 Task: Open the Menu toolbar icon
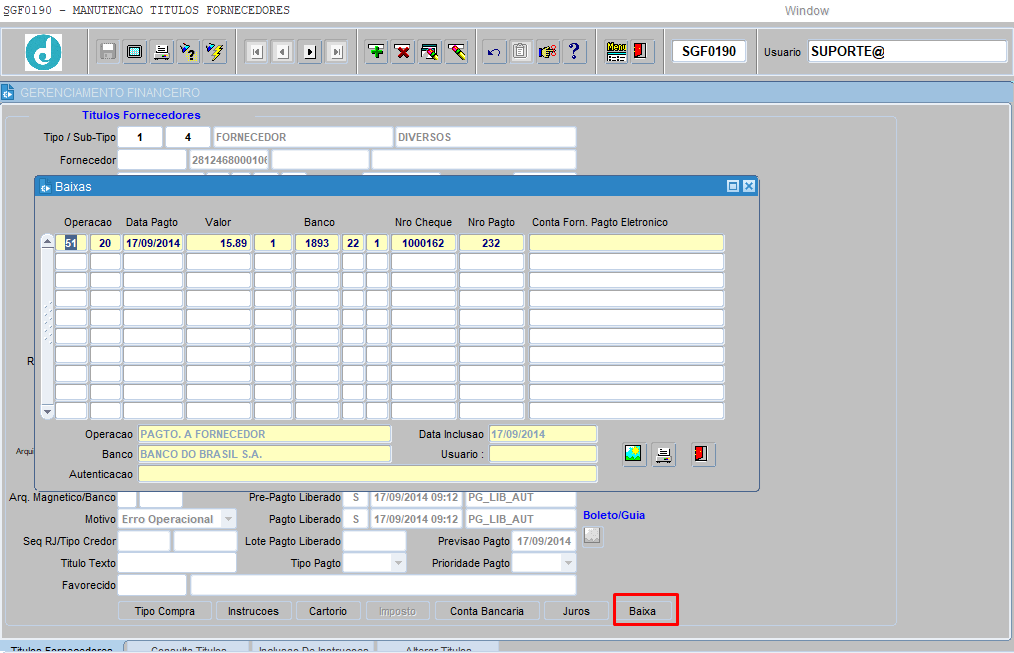(616, 52)
